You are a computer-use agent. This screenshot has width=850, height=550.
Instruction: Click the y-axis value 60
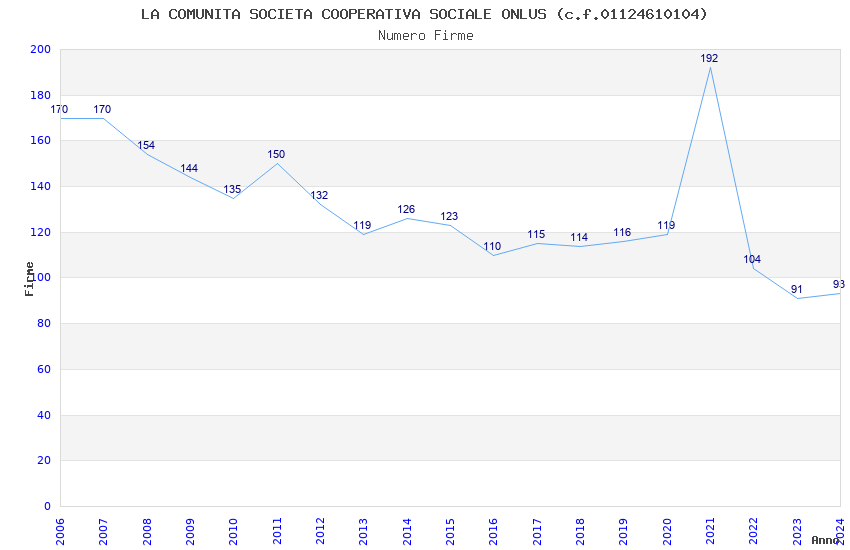coord(43,370)
